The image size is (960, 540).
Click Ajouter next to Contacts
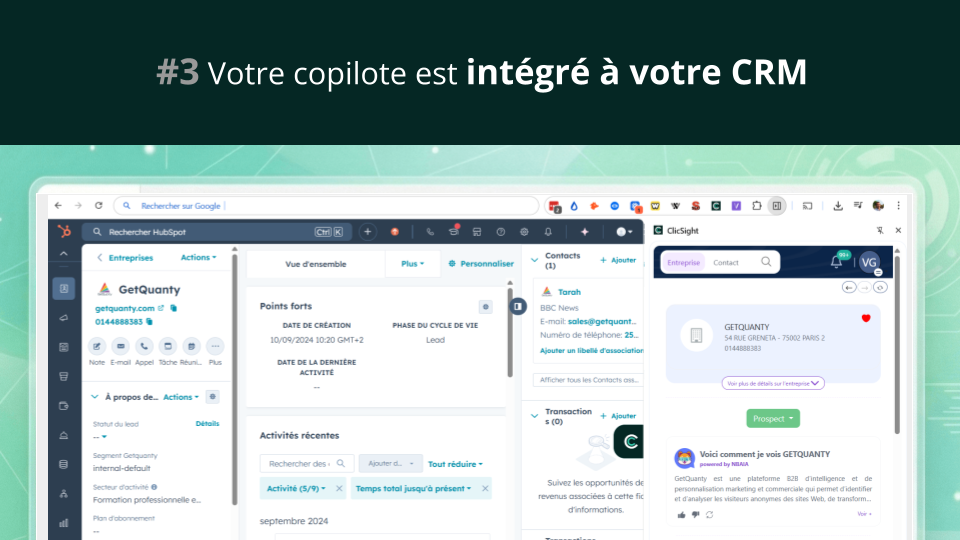[618, 260]
